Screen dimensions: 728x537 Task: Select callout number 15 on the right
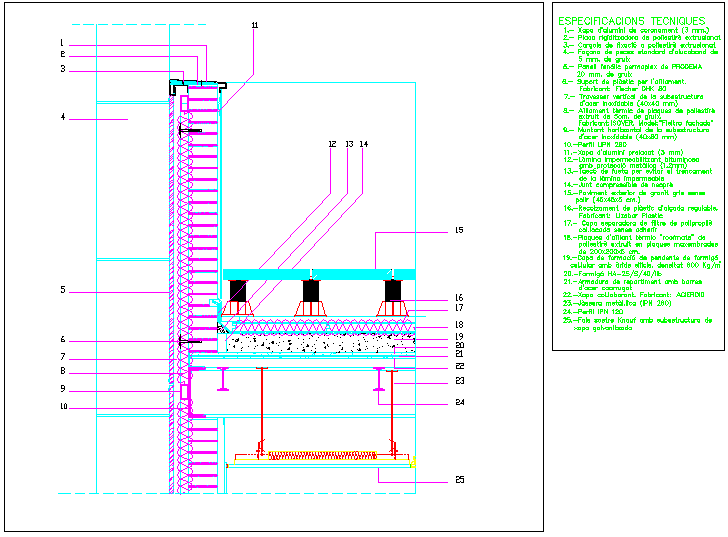[x=459, y=231]
